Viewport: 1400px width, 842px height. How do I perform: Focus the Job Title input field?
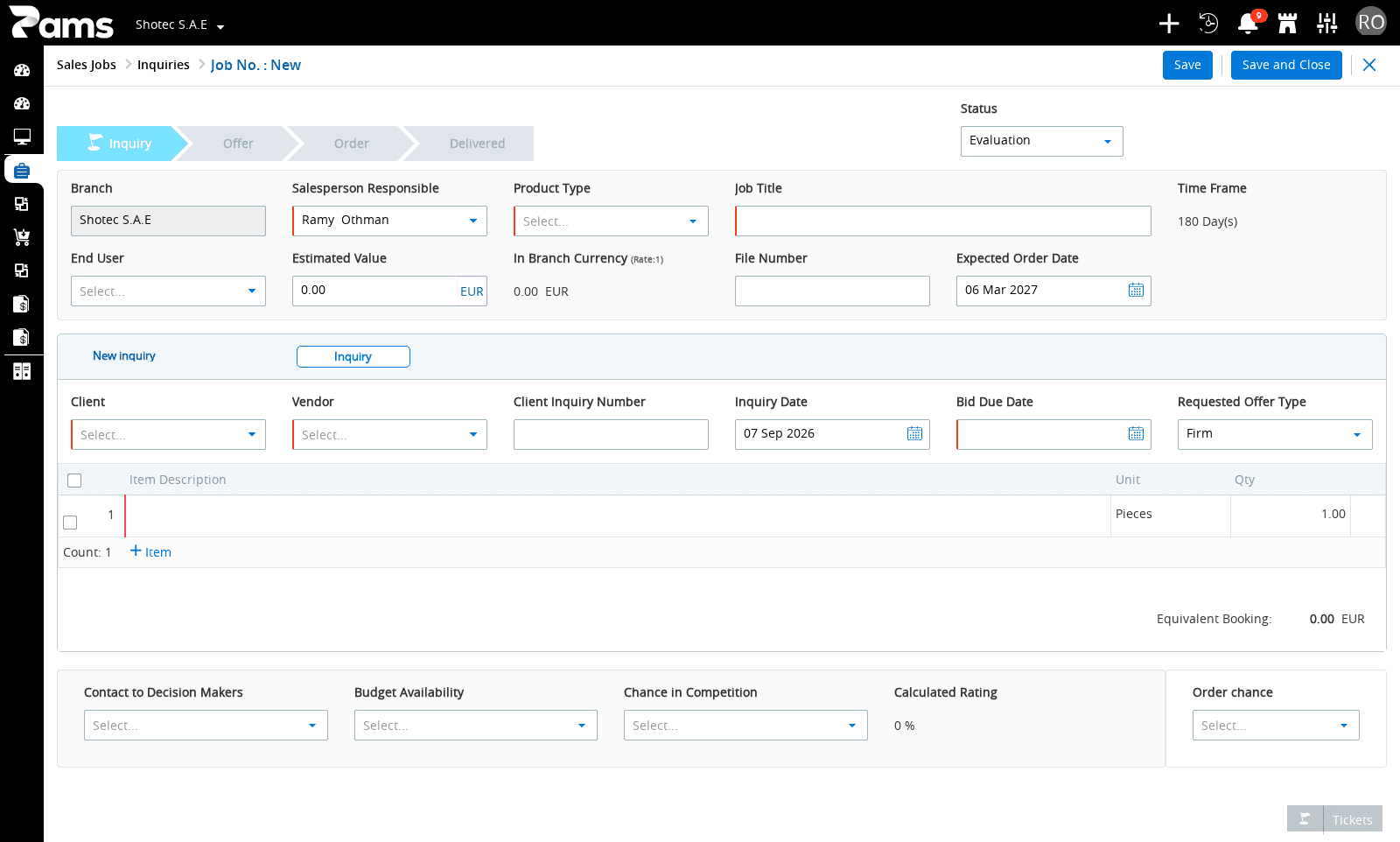tap(943, 221)
